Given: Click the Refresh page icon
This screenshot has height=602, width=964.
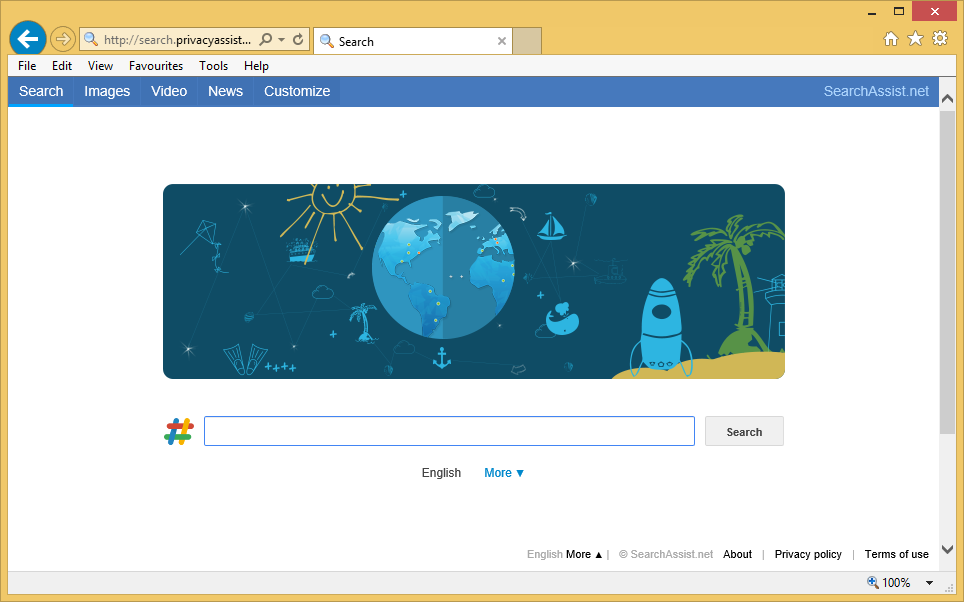Looking at the screenshot, I should tap(298, 40).
